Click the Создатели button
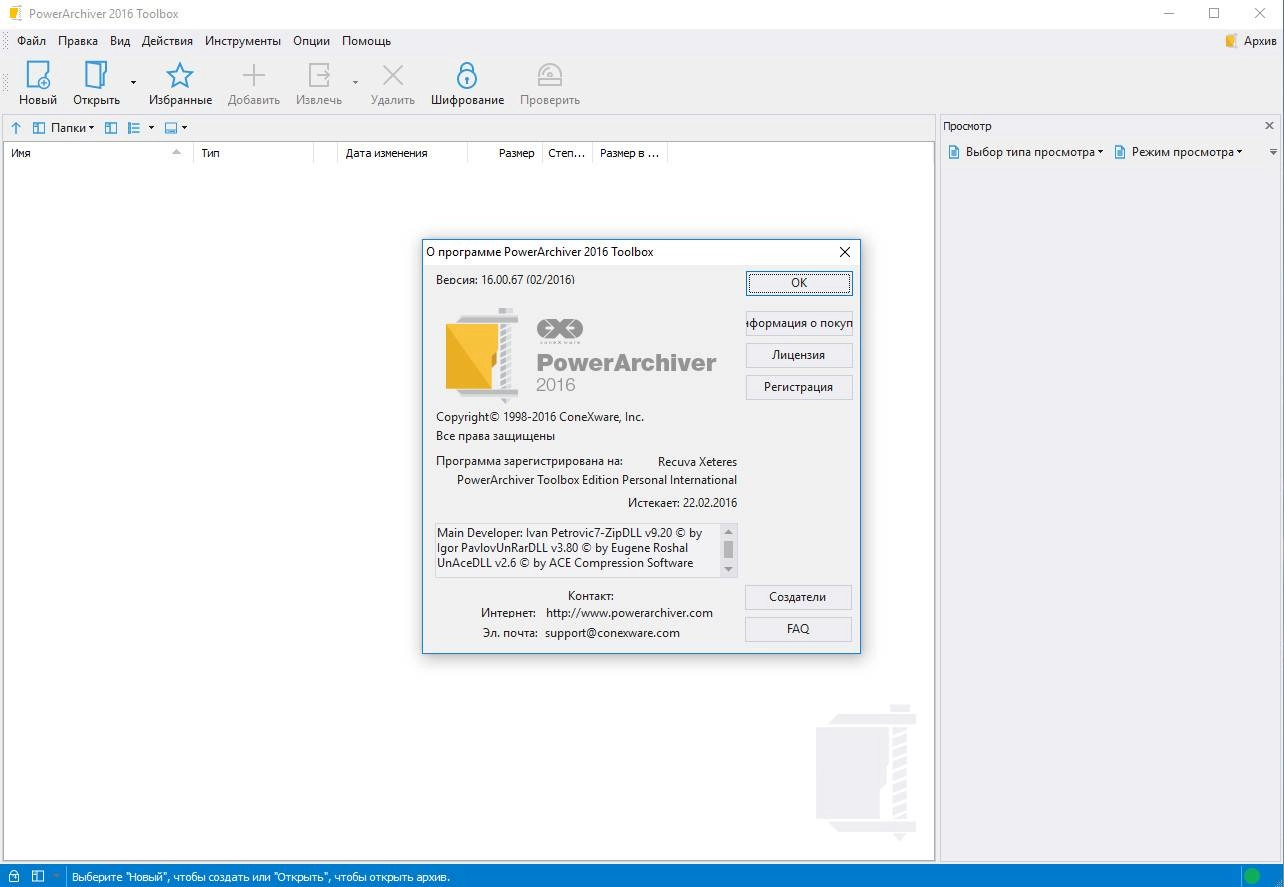The height and width of the screenshot is (887, 1284). pos(798,597)
